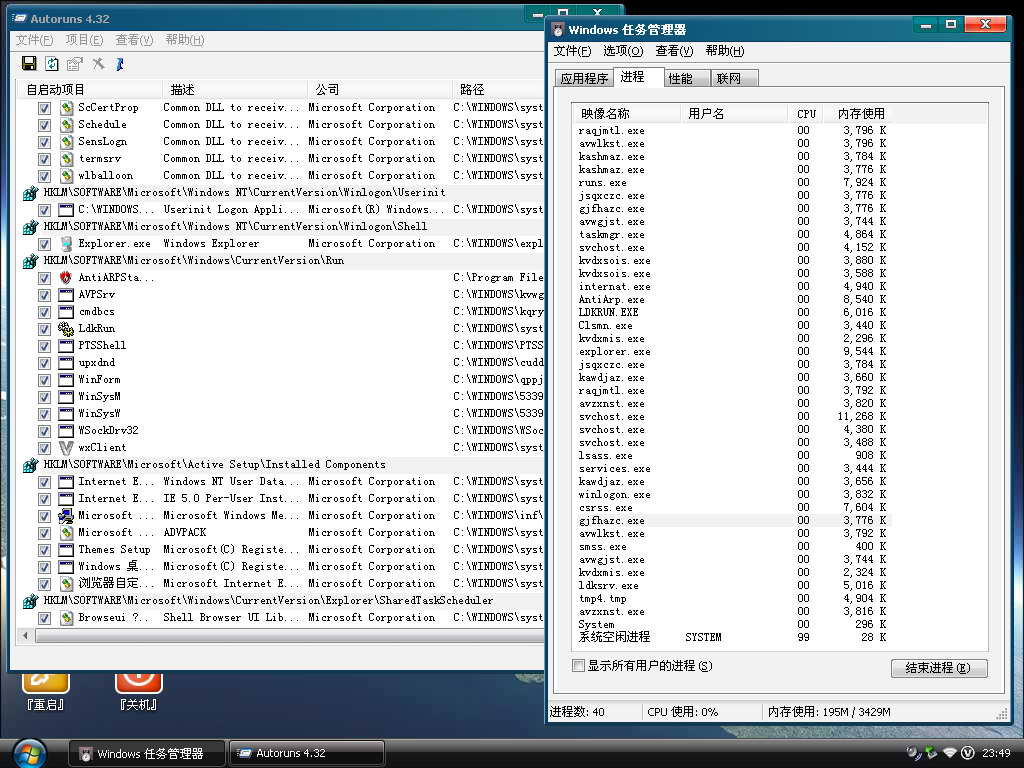This screenshot has height=768, width=1024.
Task: Select the LdkRun entry gear icon
Action: pyautogui.click(x=66, y=328)
